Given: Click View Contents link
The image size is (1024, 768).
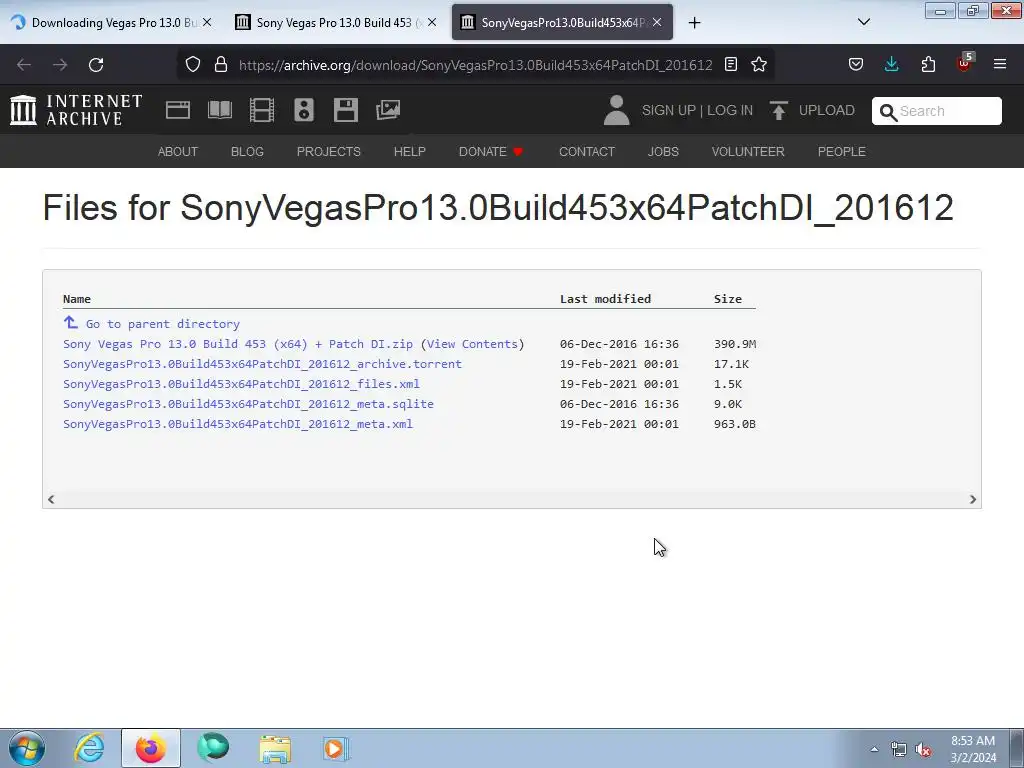Looking at the screenshot, I should (472, 344).
